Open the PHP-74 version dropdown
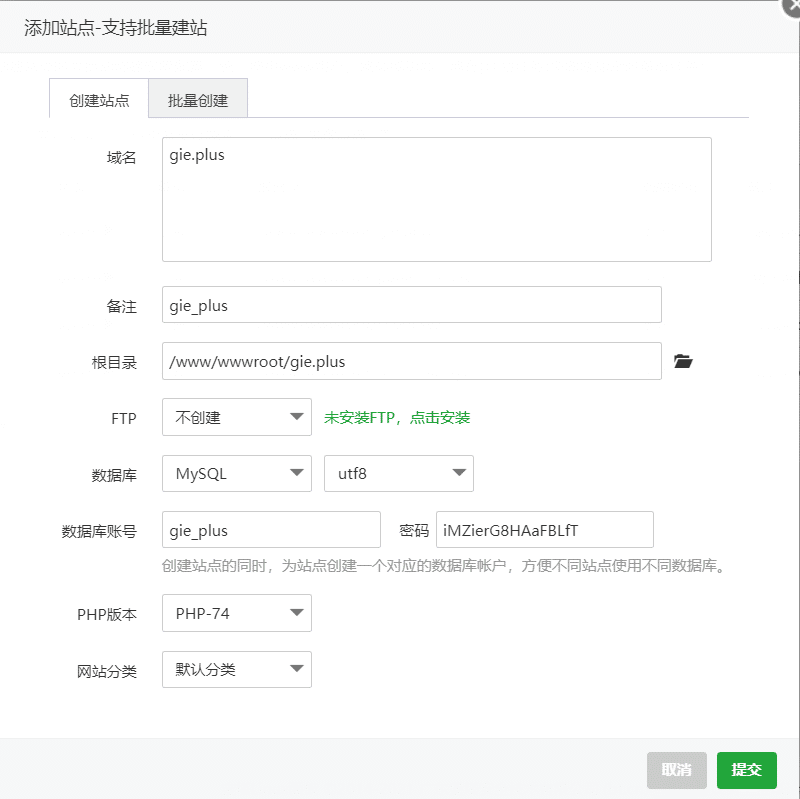Screen dimensions: 800x799 pos(237,613)
